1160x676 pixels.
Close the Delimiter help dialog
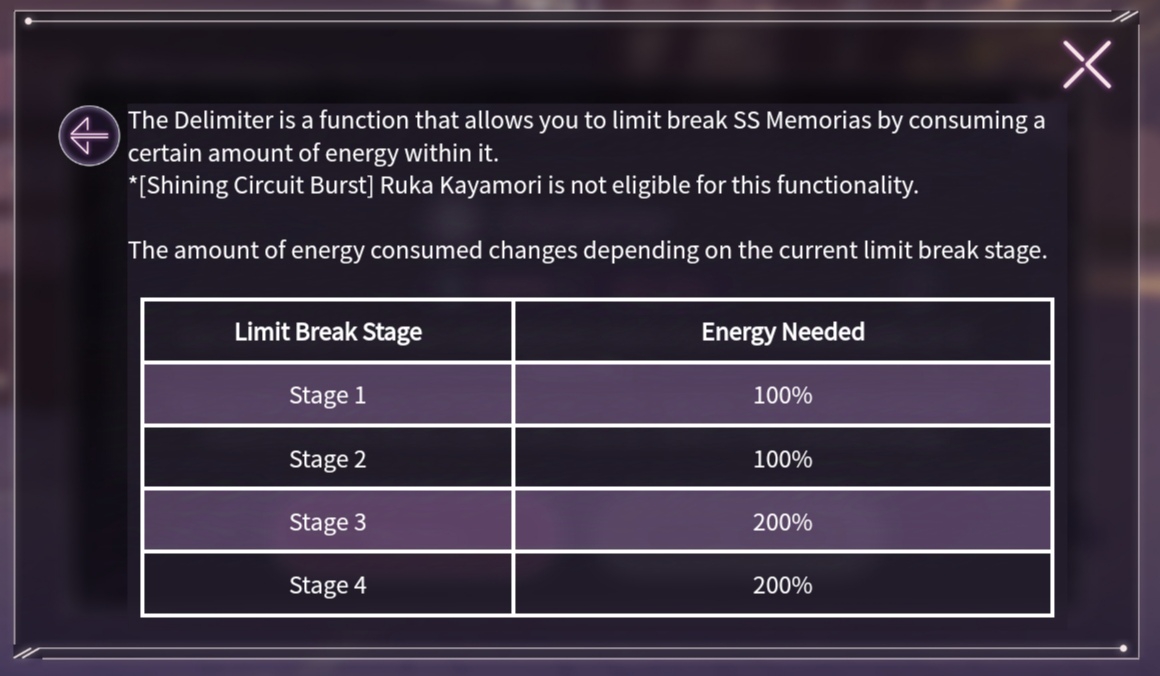pyautogui.click(x=1087, y=65)
